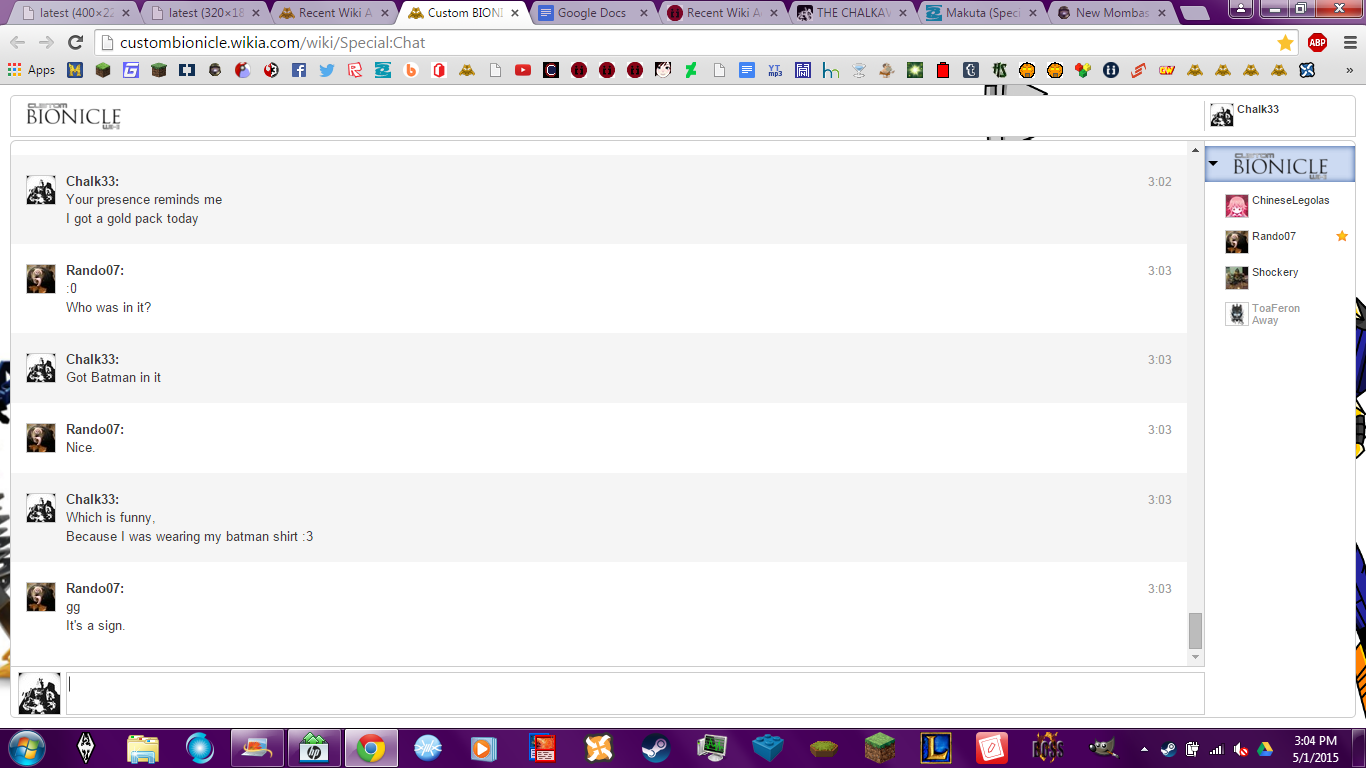The width and height of the screenshot is (1366, 768).
Task: Open Windows Explorer from taskbar
Action: [x=143, y=748]
